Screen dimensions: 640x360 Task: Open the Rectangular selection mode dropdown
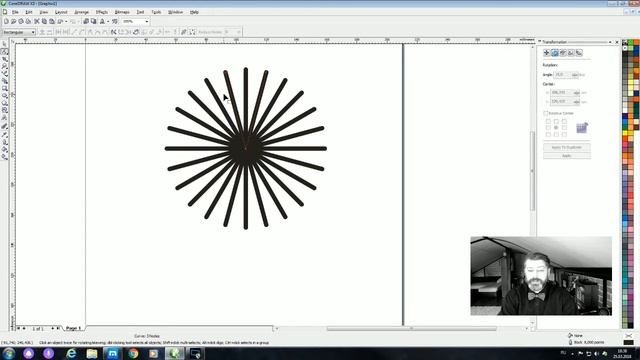tap(33, 32)
